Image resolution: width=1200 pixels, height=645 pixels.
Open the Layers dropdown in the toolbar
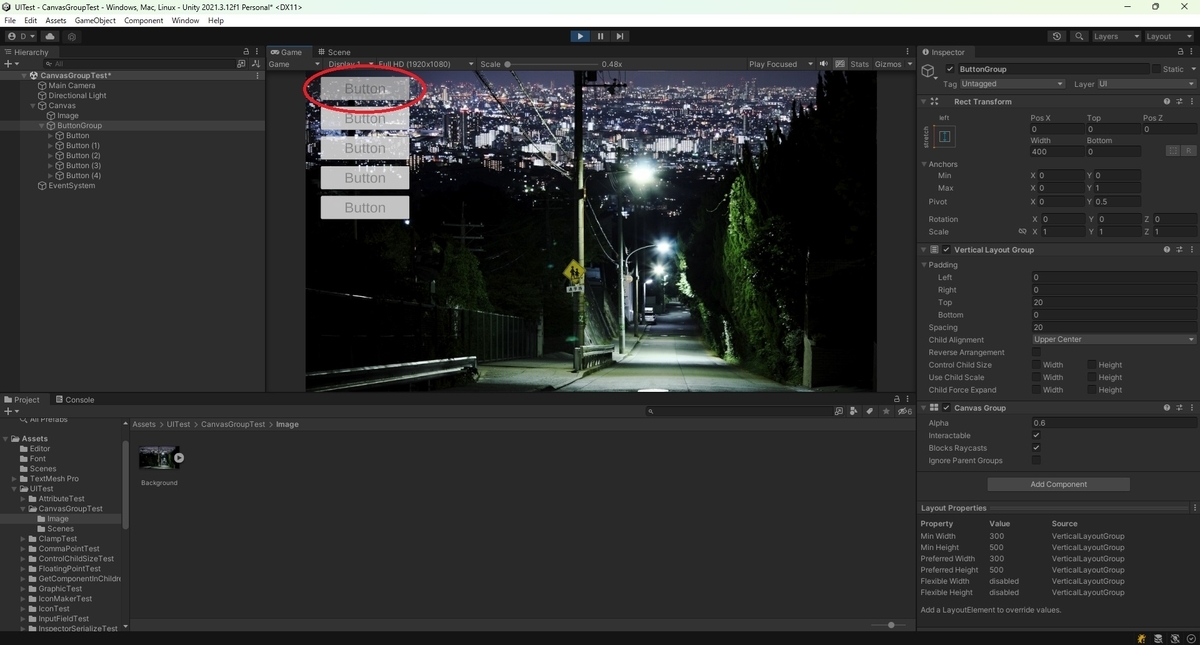(1115, 36)
